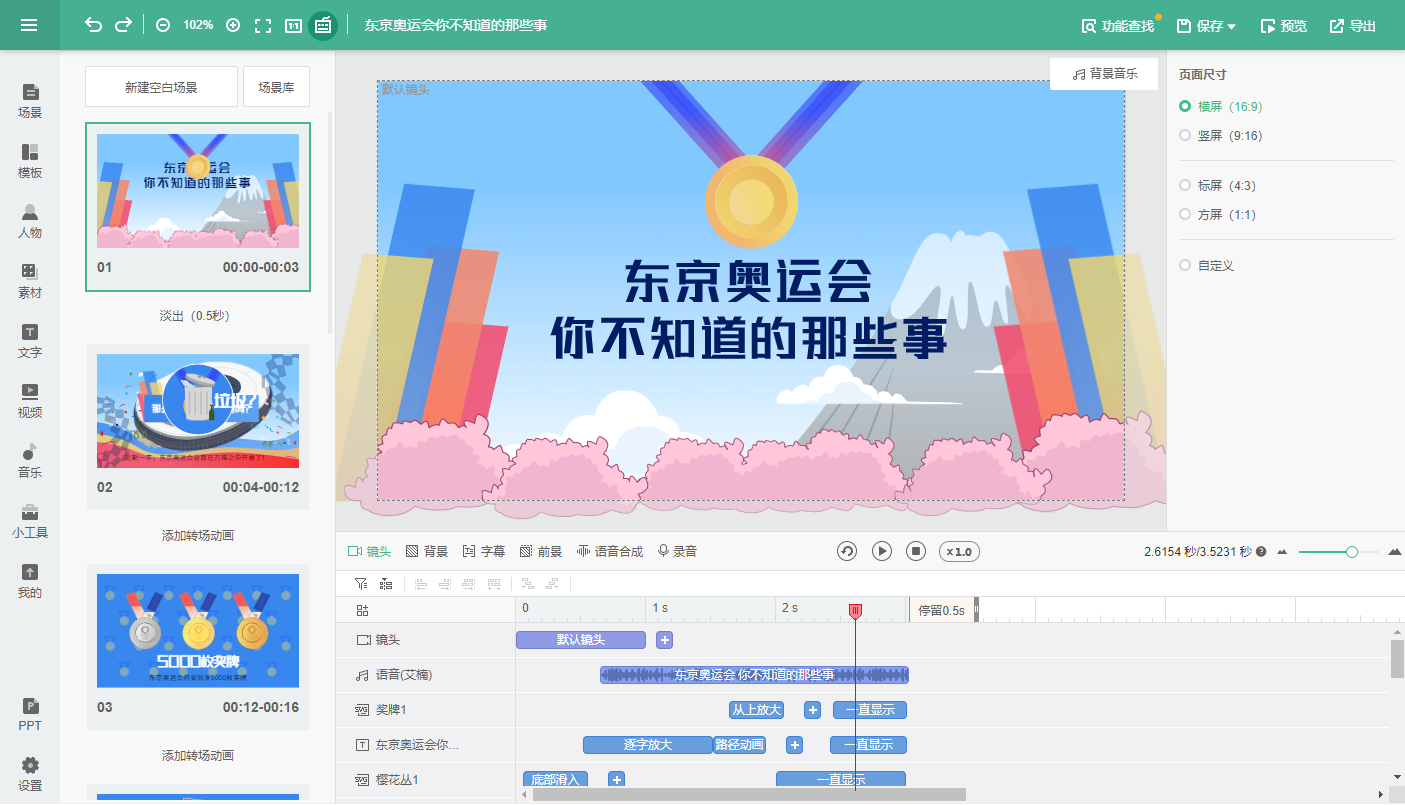
Task: Click 淡出 (0.5秒) transition label
Action: pos(195,316)
